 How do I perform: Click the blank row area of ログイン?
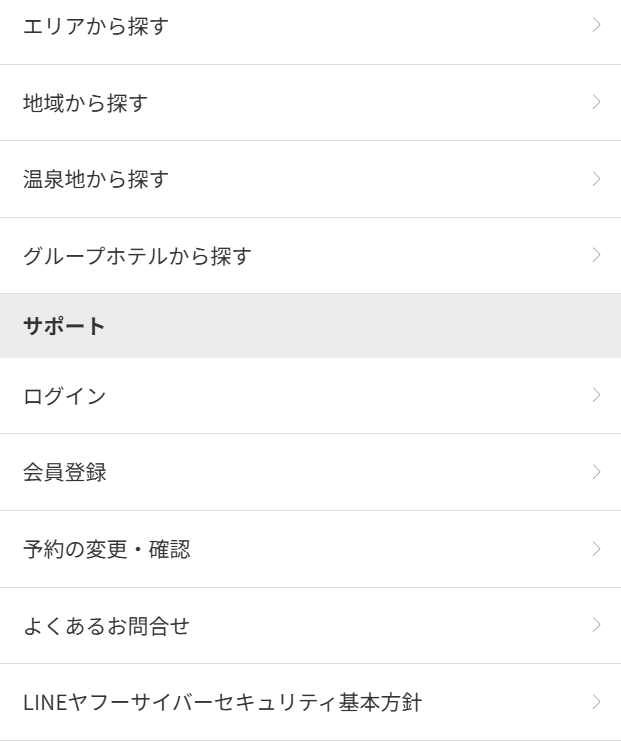pyautogui.click(x=346, y=395)
